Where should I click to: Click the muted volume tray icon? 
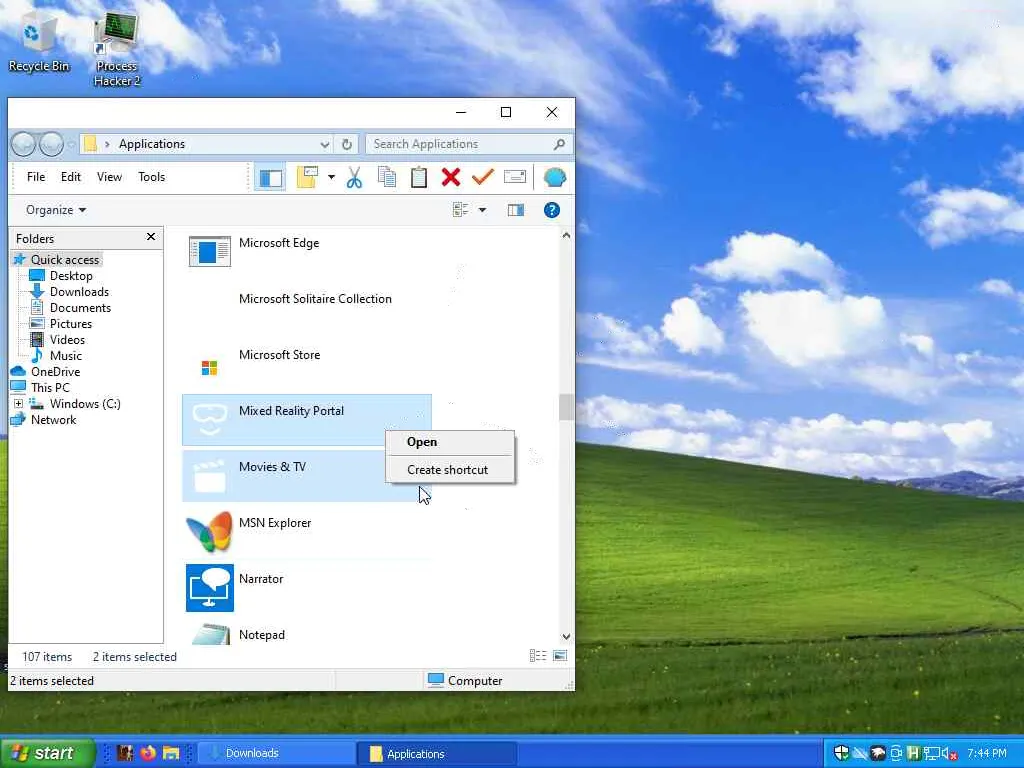coord(950,754)
